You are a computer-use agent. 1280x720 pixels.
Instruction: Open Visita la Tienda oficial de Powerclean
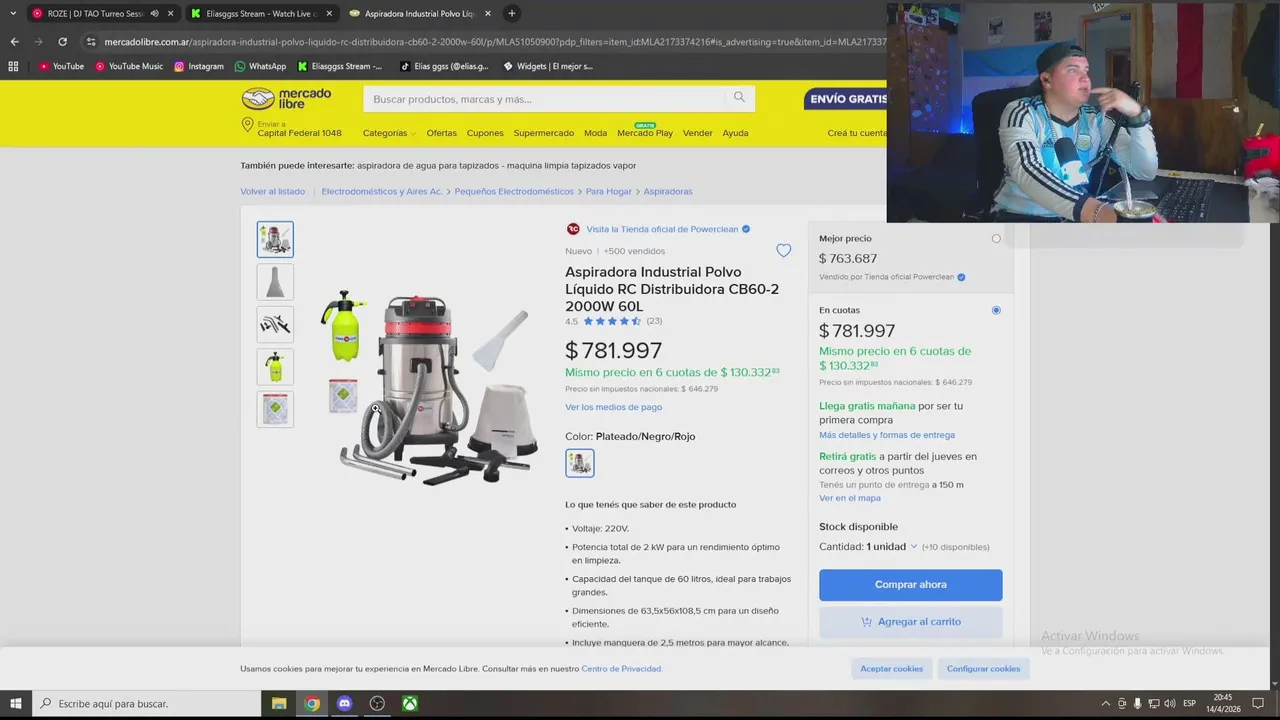(x=662, y=229)
